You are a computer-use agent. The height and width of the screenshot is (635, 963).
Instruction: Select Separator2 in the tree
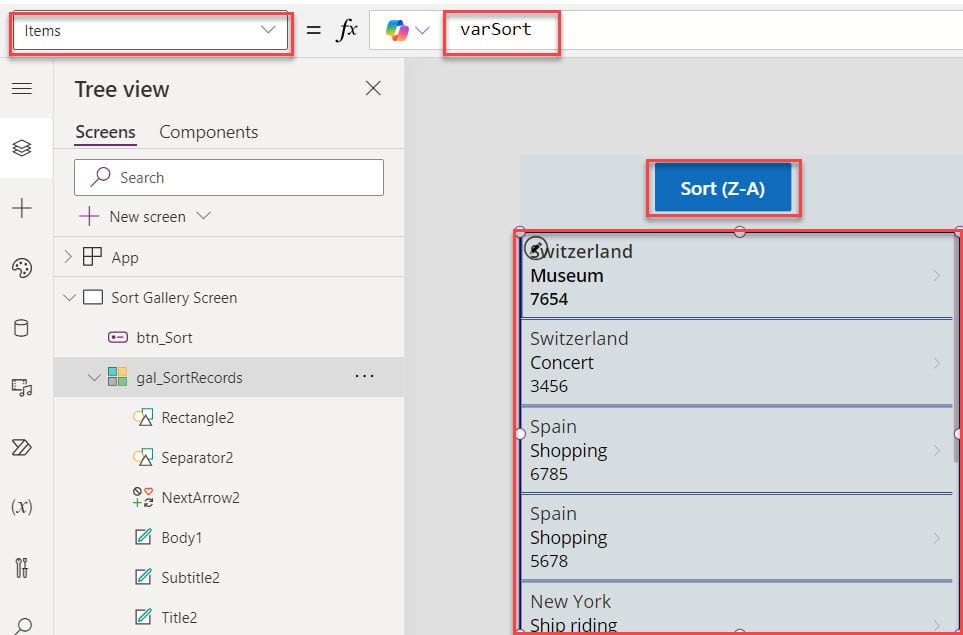(197, 458)
